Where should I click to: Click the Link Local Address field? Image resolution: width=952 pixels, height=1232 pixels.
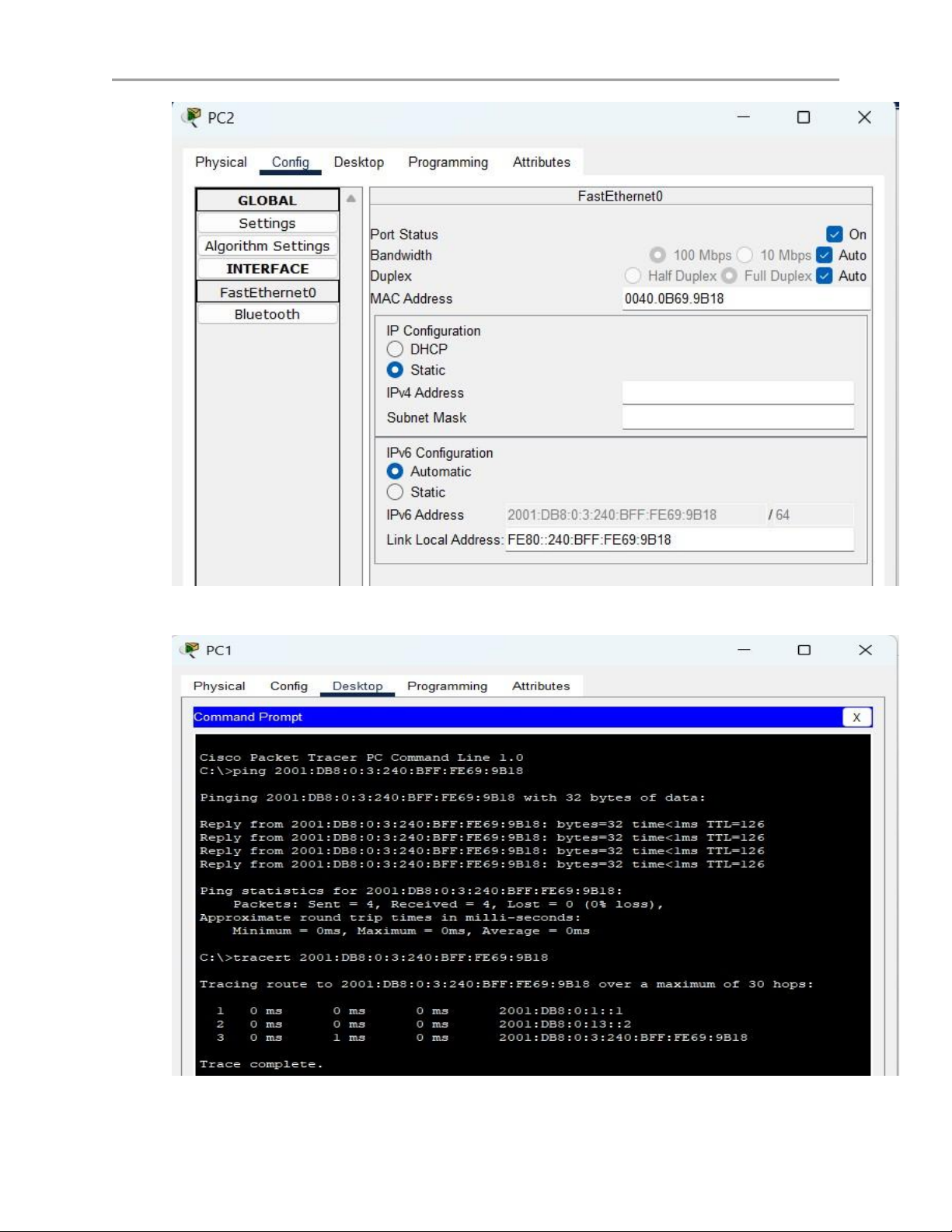(x=679, y=539)
